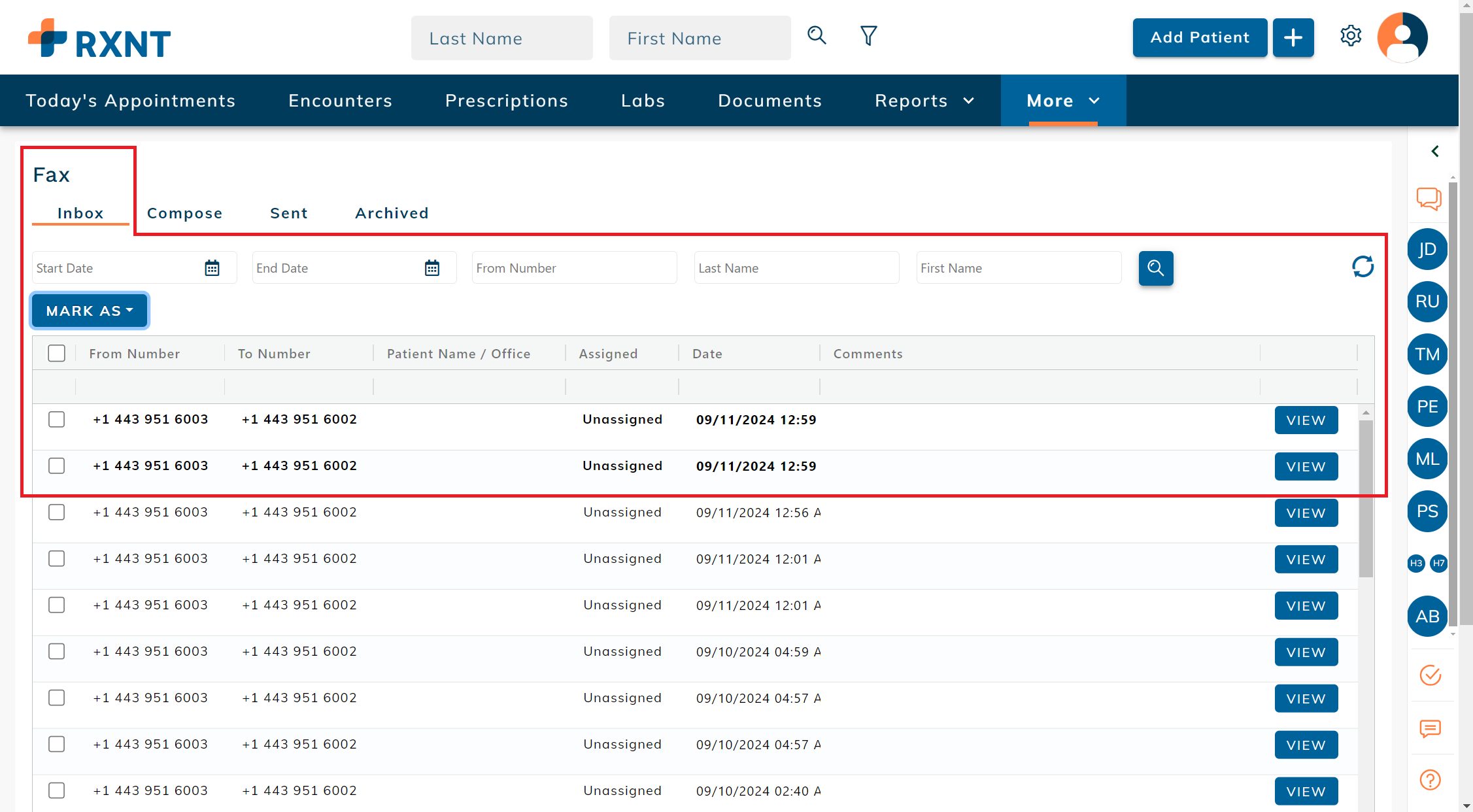This screenshot has width=1473, height=812.
Task: Click the filter funnel icon in the header
Action: coord(868,36)
